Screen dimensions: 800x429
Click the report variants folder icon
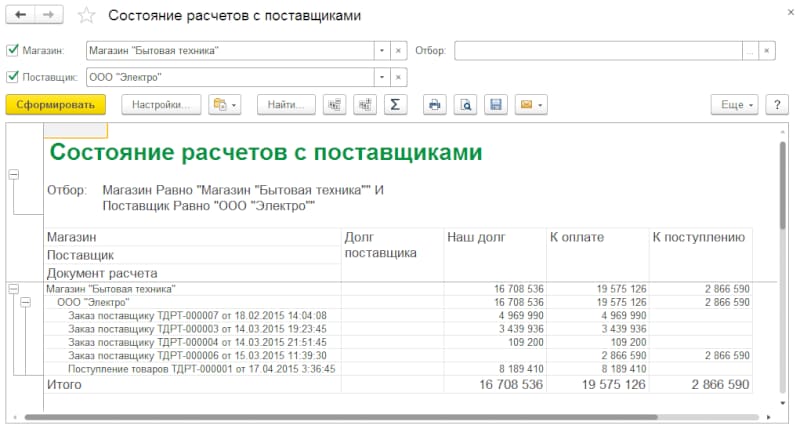[219, 104]
